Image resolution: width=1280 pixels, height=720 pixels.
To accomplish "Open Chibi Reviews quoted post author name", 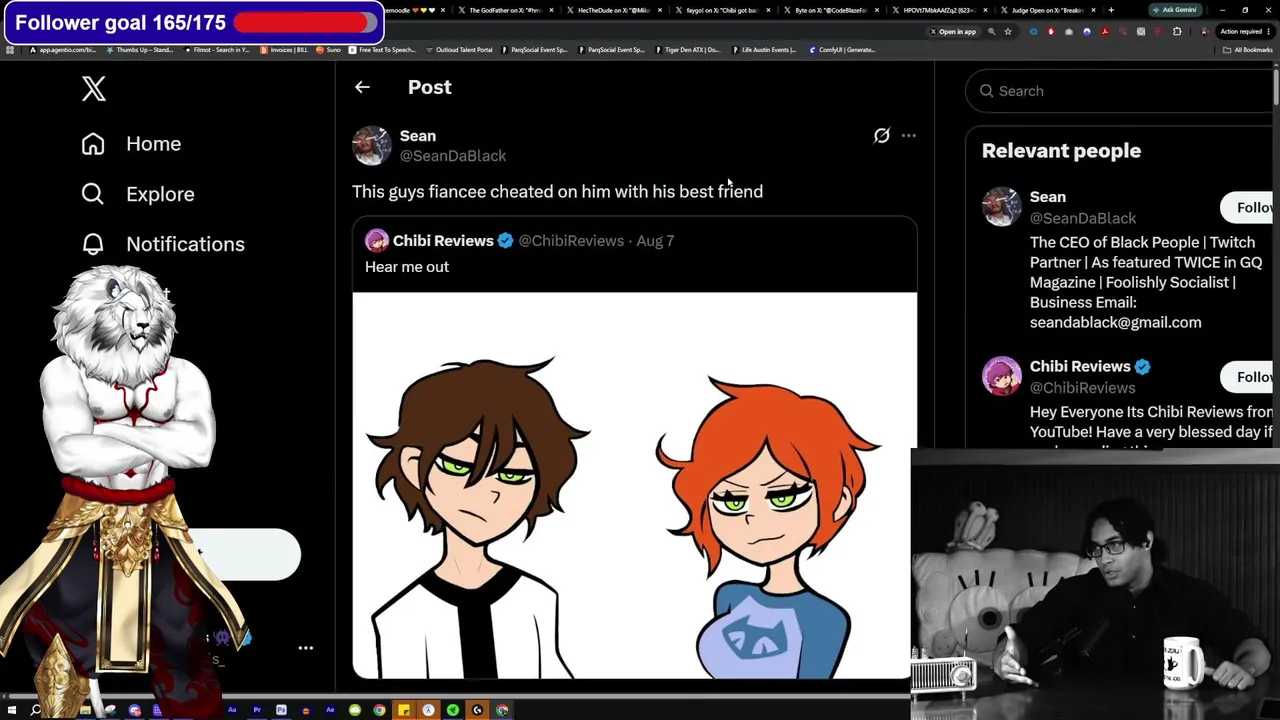I will [x=443, y=241].
